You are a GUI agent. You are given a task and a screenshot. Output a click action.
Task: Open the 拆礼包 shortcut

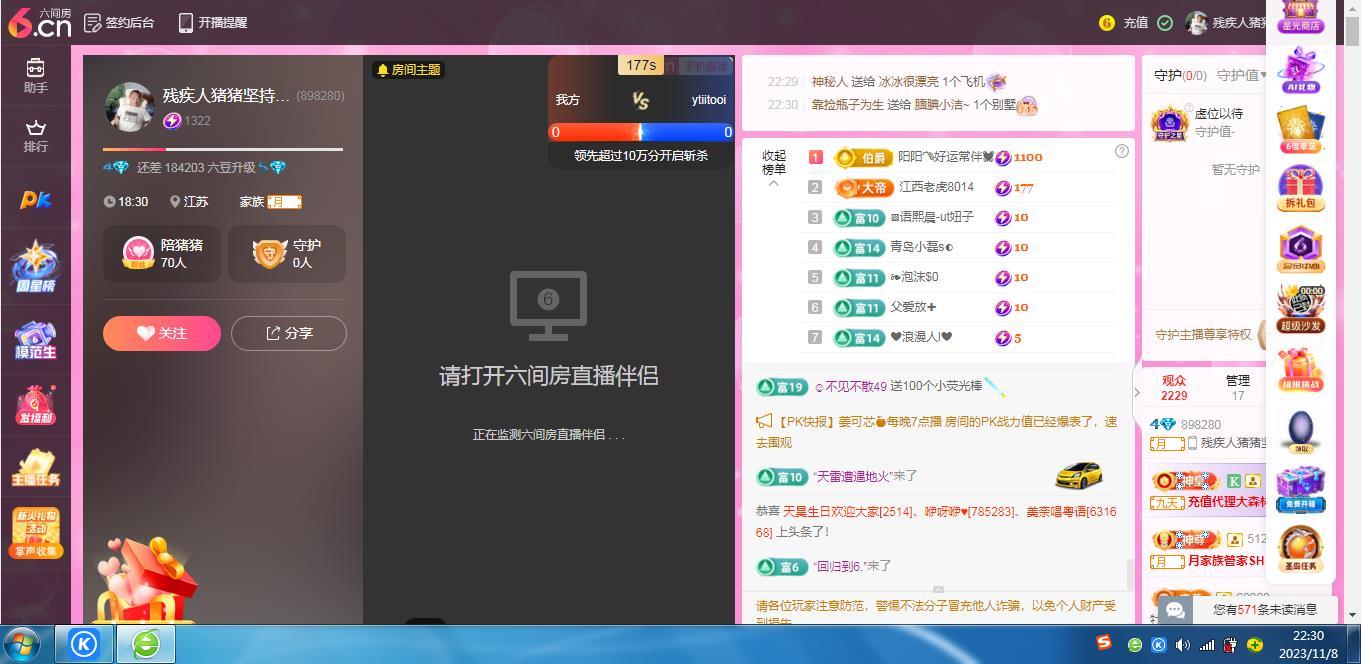(x=1301, y=189)
